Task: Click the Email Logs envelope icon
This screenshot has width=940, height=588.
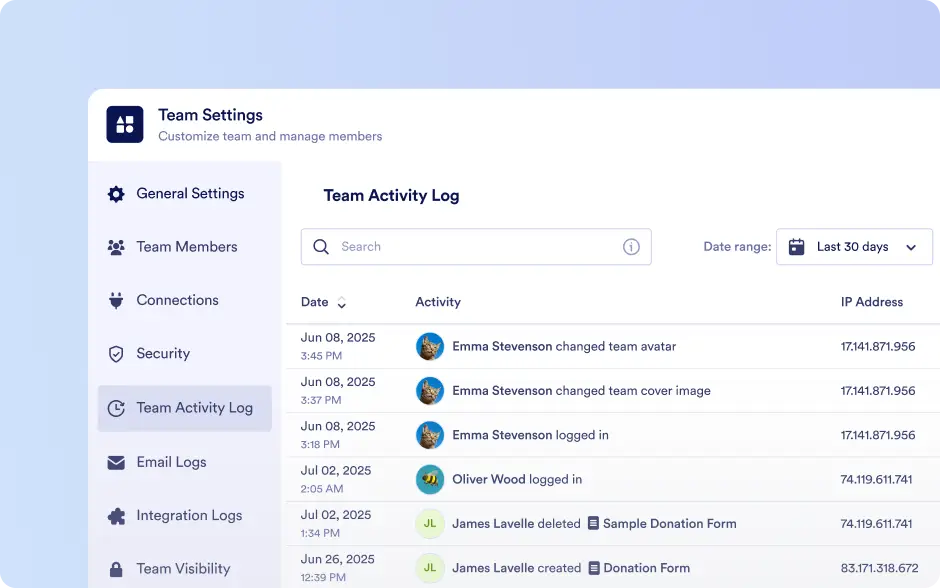Action: pyautogui.click(x=116, y=462)
